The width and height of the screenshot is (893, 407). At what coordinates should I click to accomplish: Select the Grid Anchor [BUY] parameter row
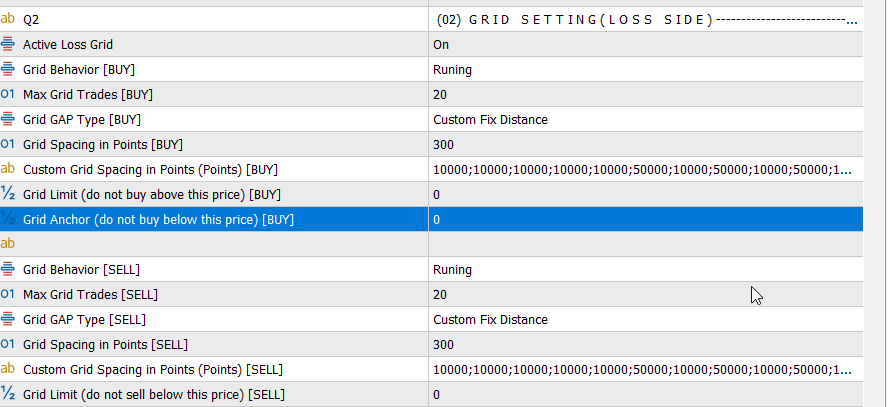pos(158,220)
